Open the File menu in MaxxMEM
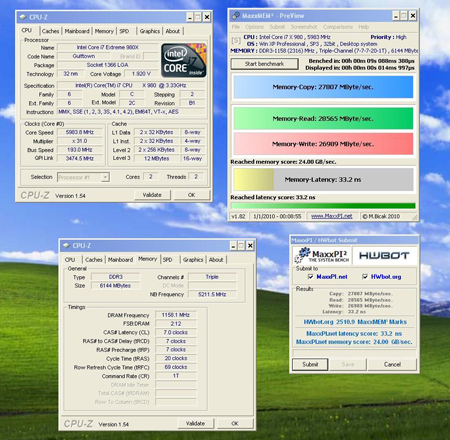This screenshot has height=440, width=450. tap(236, 27)
